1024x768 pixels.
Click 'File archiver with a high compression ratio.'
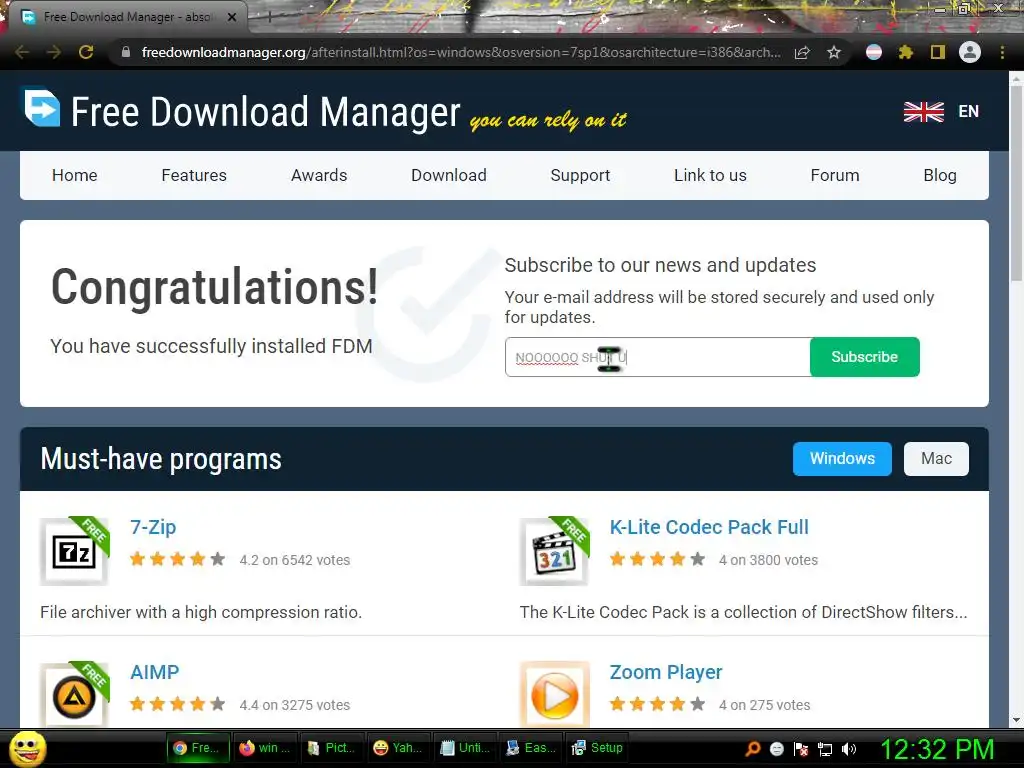[200, 612]
